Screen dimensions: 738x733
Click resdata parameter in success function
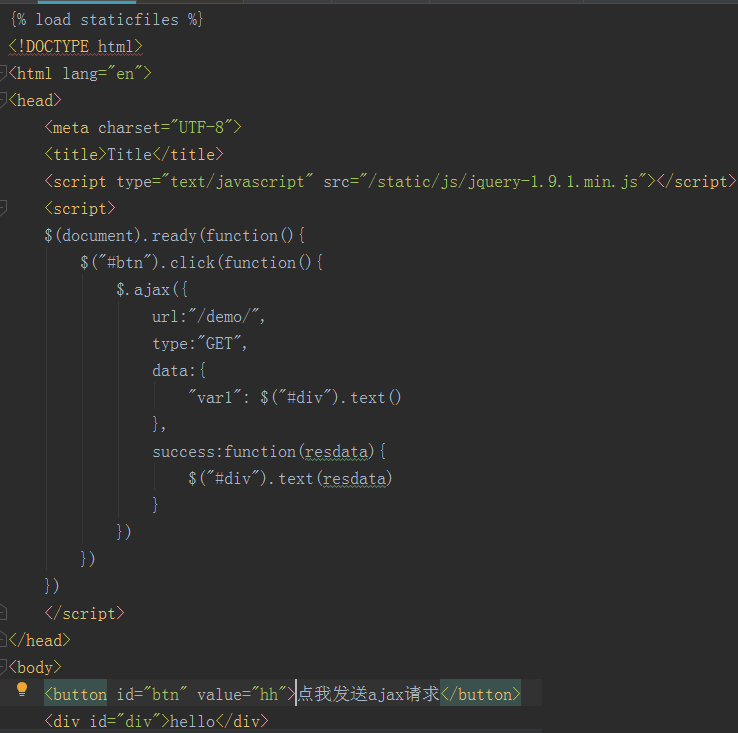click(x=336, y=451)
